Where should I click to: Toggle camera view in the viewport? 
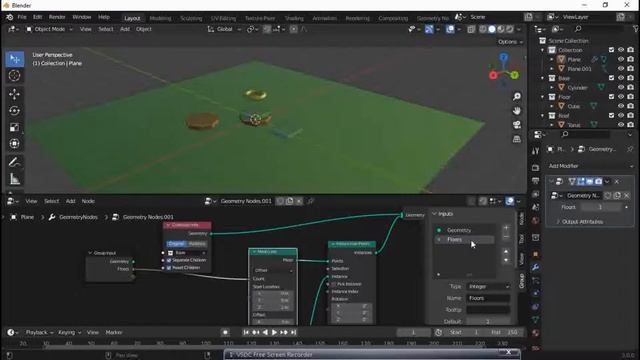[517, 125]
